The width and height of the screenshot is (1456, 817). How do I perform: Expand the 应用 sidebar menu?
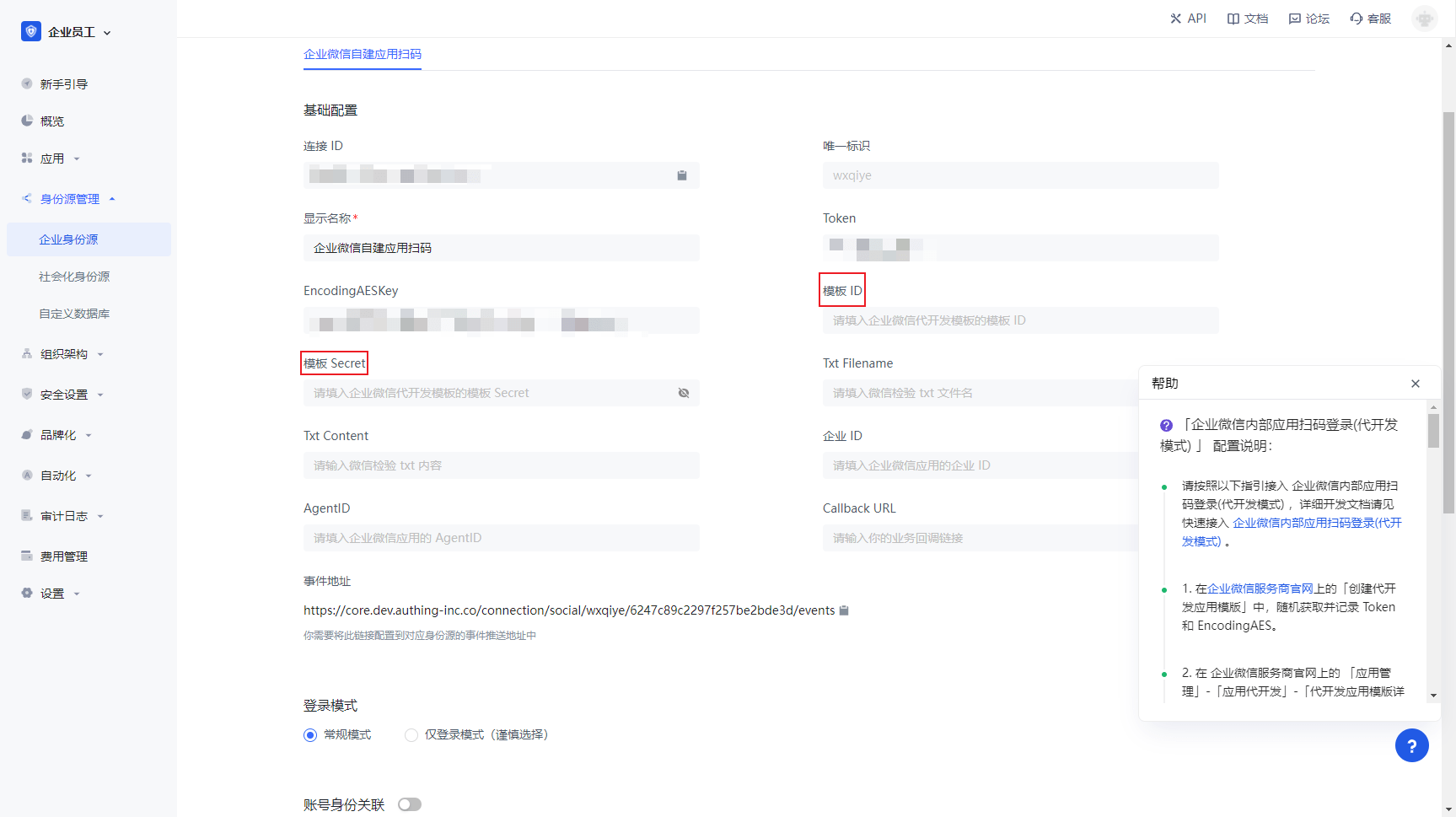pos(52,159)
